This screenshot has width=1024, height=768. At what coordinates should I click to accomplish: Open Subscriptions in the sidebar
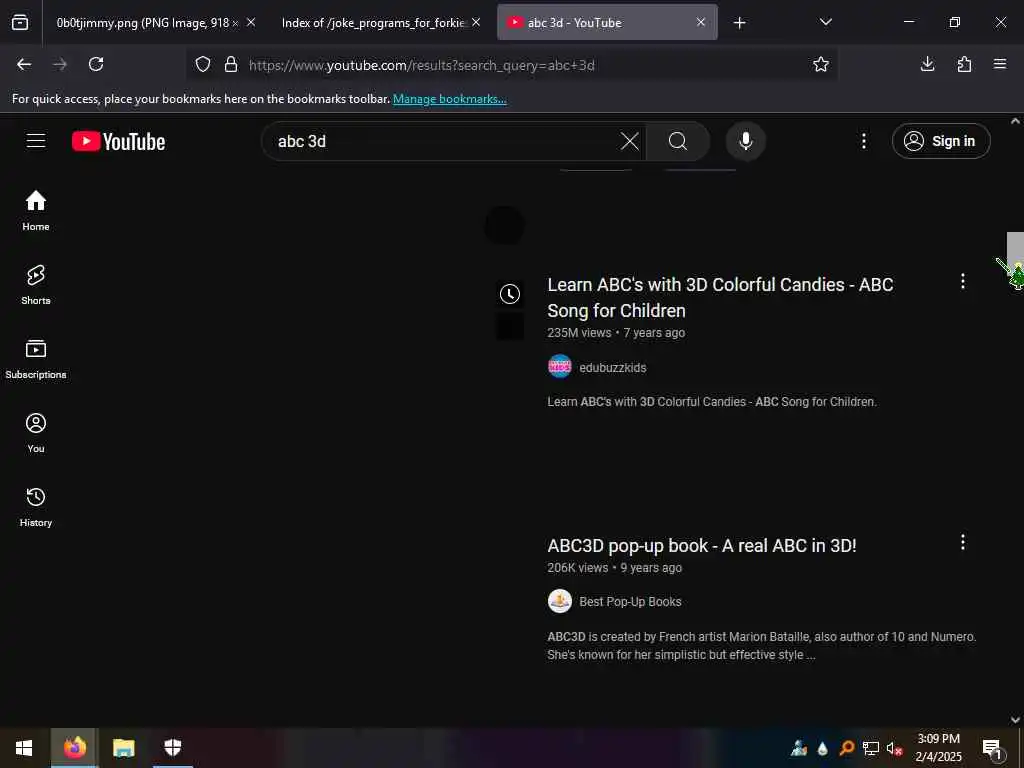36,359
